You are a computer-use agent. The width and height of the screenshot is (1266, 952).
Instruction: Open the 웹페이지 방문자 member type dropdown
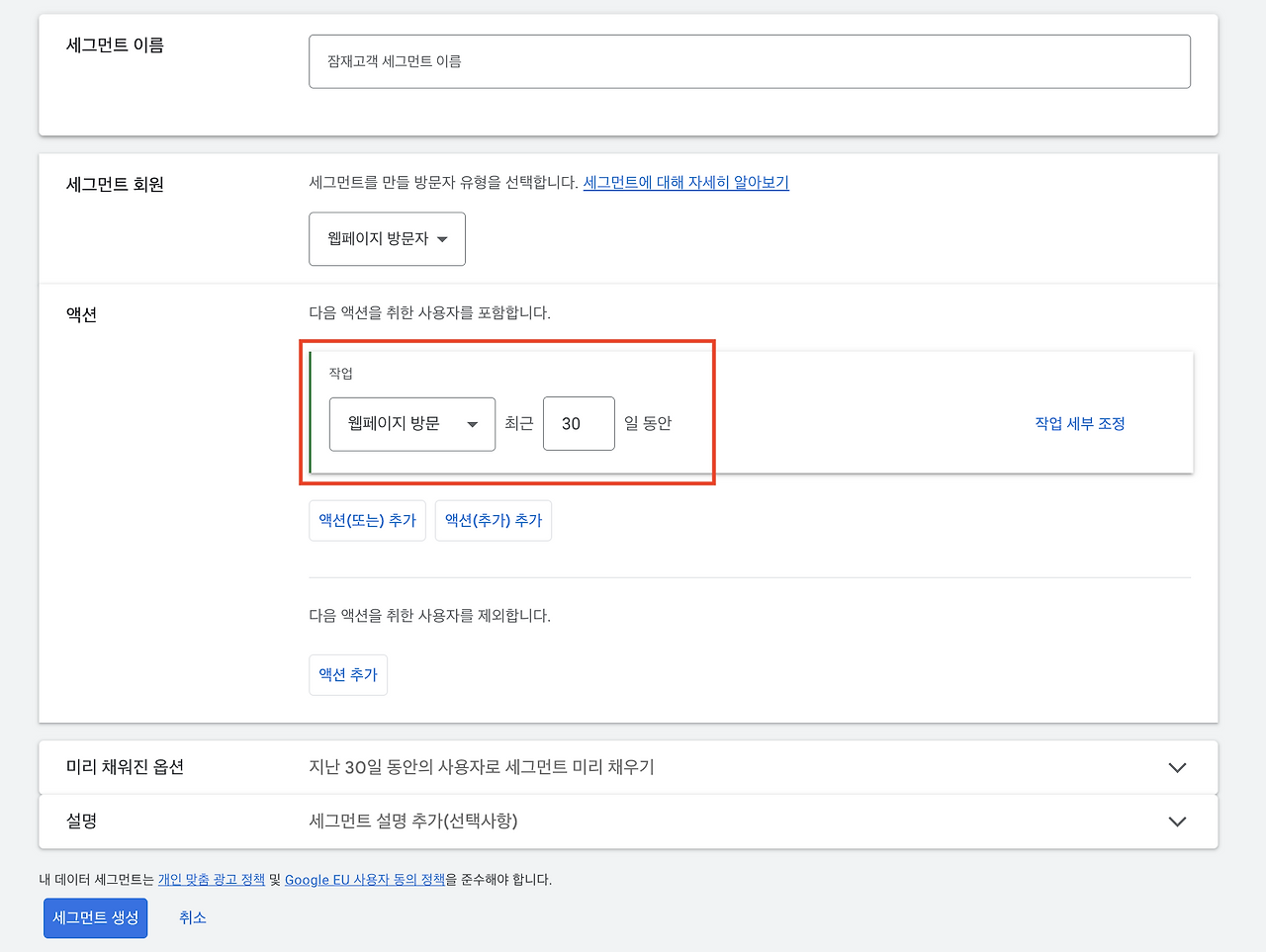387,238
